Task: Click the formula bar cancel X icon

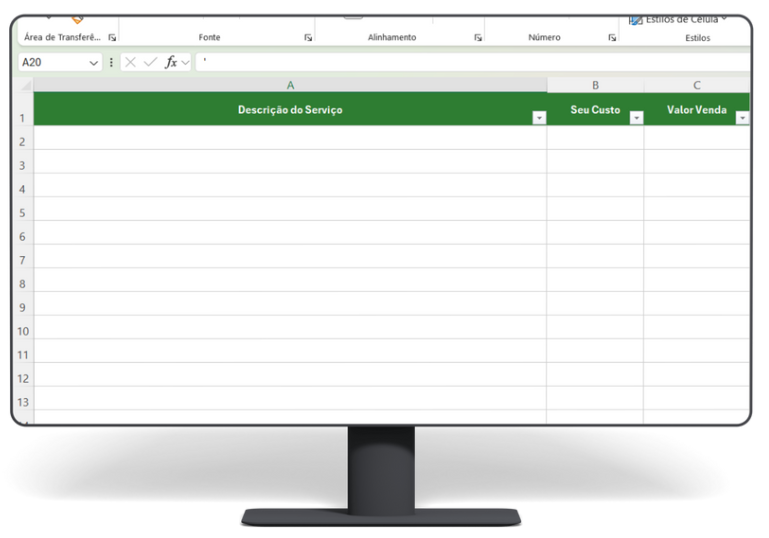Action: [x=131, y=62]
